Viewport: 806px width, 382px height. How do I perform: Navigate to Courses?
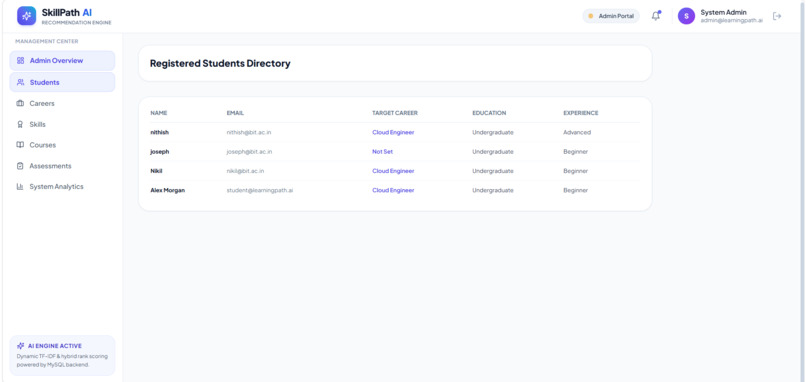(x=62, y=145)
